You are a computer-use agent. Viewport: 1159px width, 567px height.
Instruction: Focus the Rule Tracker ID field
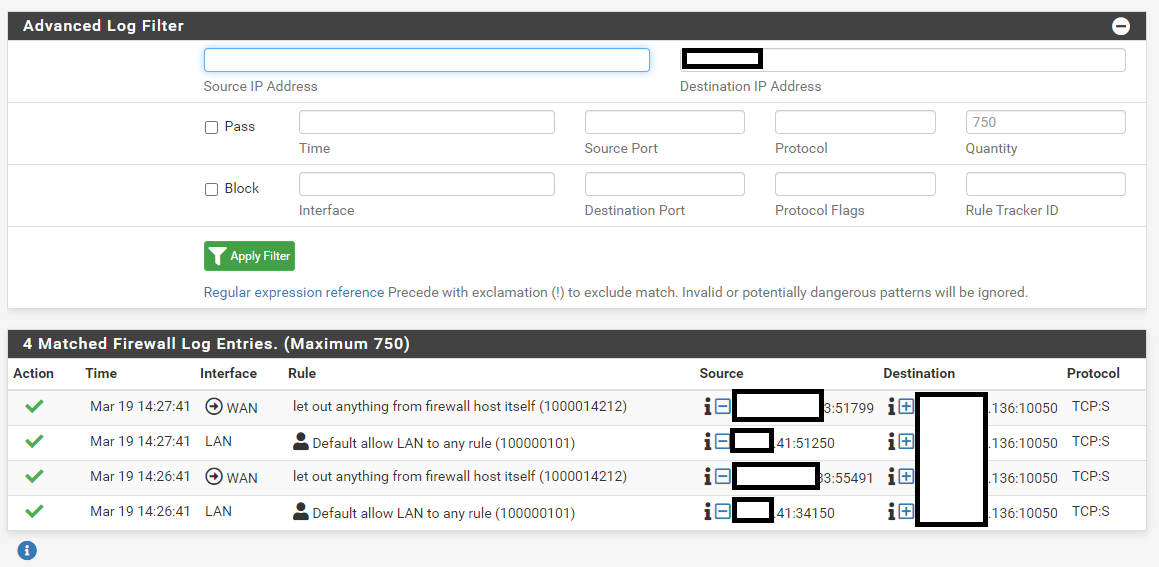[x=1045, y=184]
